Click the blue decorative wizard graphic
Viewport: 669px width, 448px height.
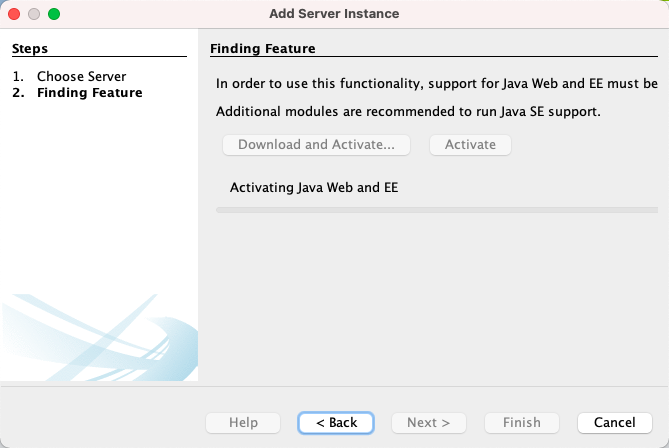pyautogui.click(x=99, y=337)
